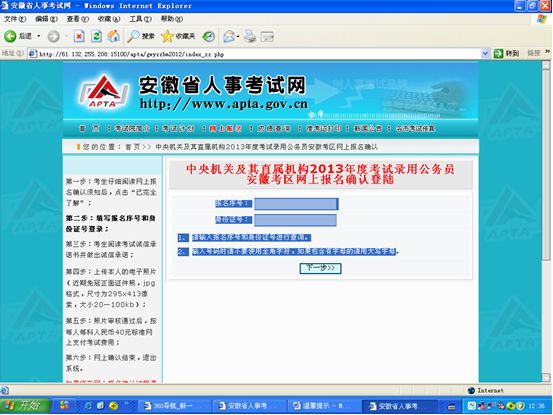The height and width of the screenshot is (415, 553).
Task: Click the Print icon in toolbar
Action: tap(250, 36)
